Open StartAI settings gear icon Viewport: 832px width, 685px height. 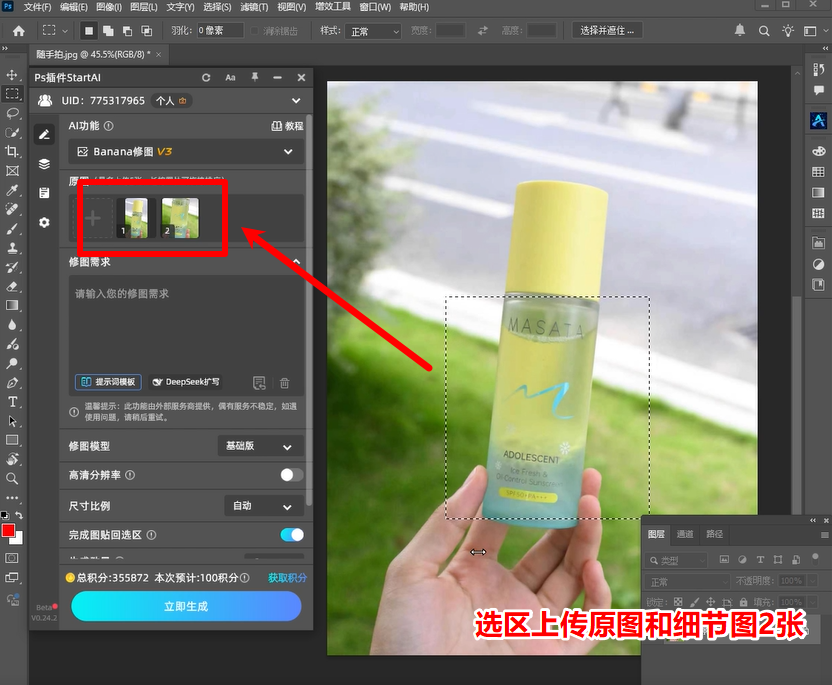point(45,222)
